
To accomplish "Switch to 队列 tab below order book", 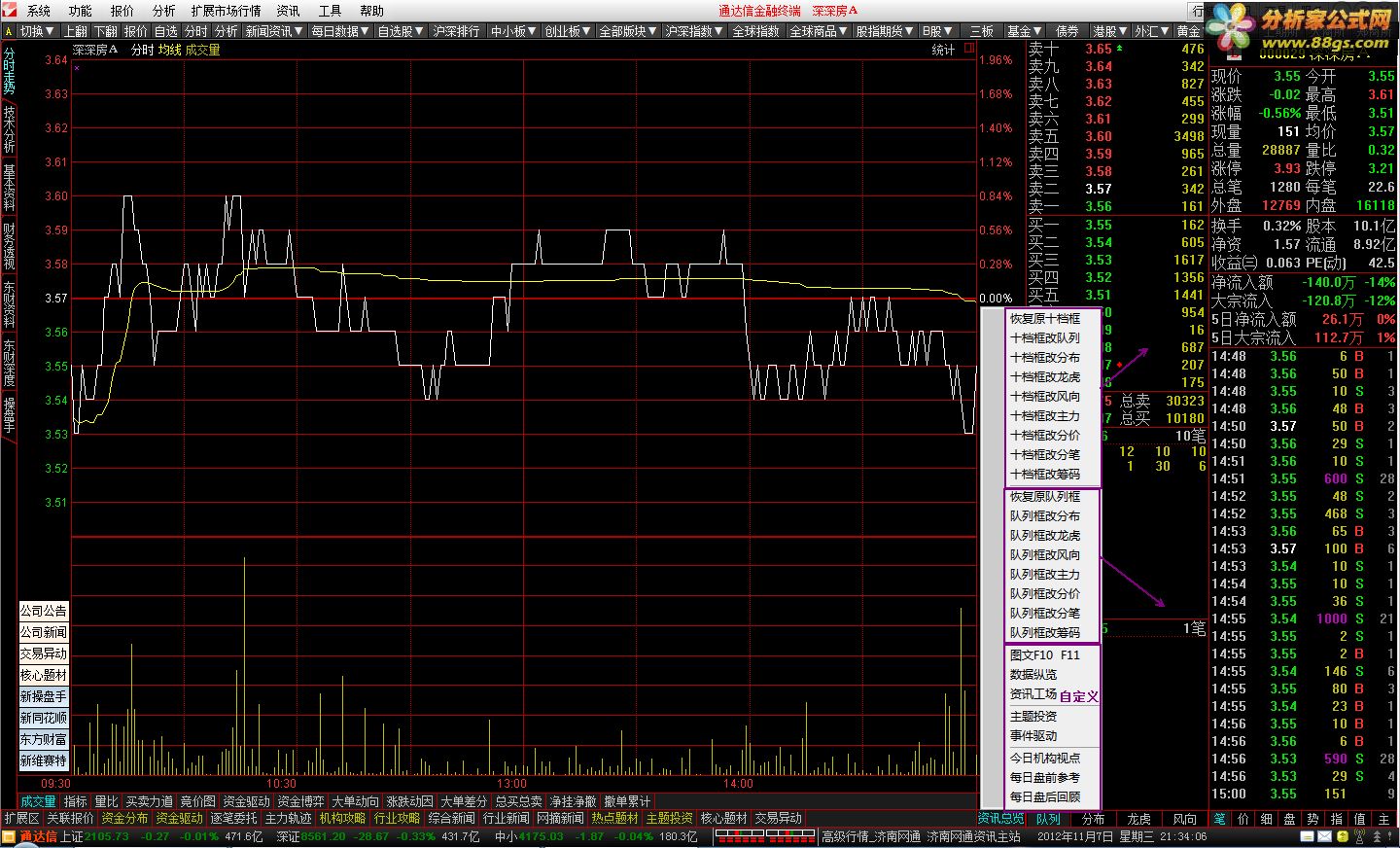I will point(1048,819).
